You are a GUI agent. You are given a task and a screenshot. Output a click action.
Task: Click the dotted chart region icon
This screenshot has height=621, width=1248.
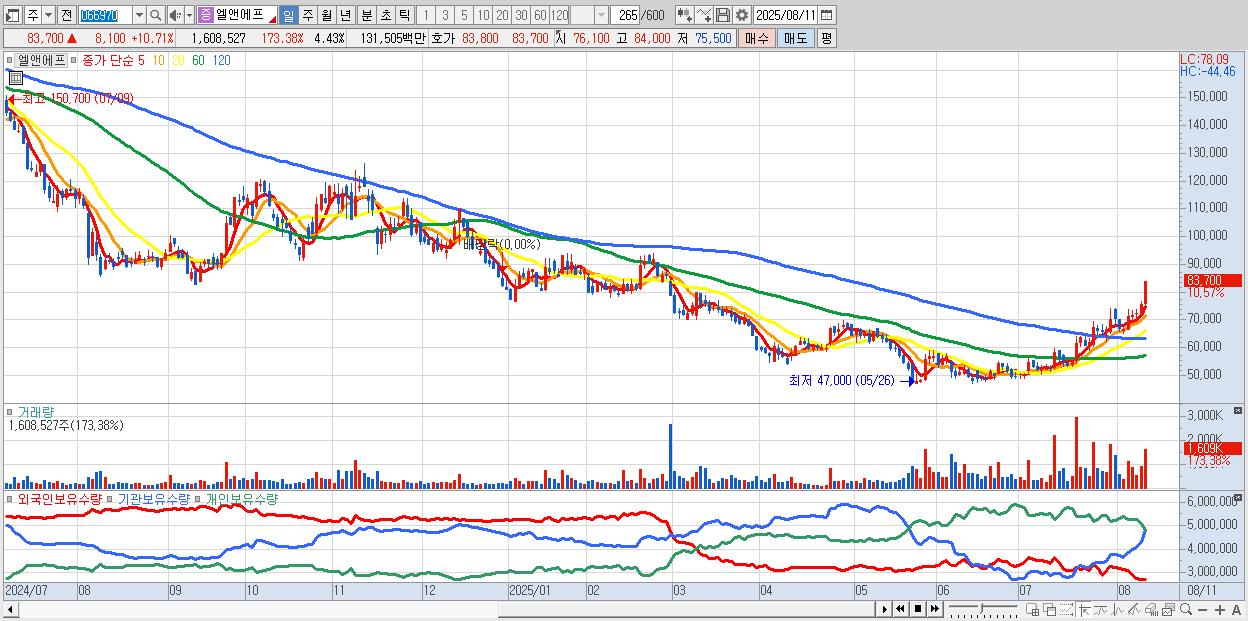click(1066, 609)
